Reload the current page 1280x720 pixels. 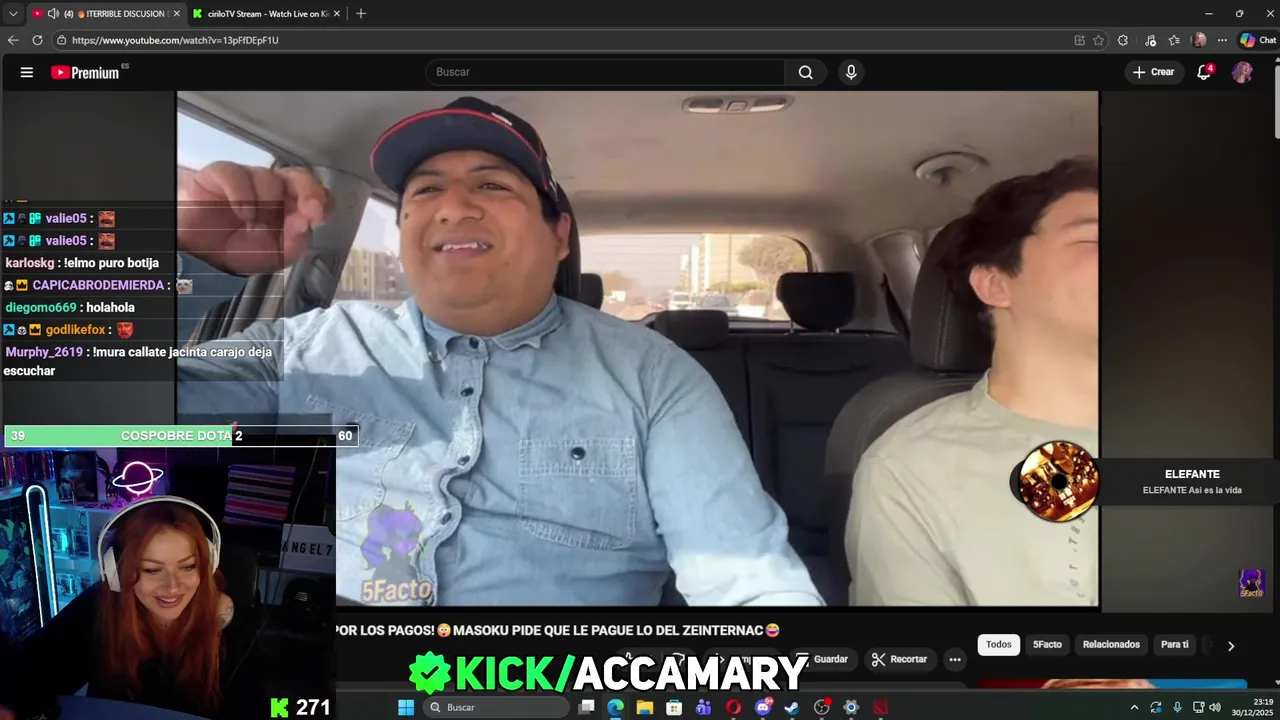(x=37, y=40)
